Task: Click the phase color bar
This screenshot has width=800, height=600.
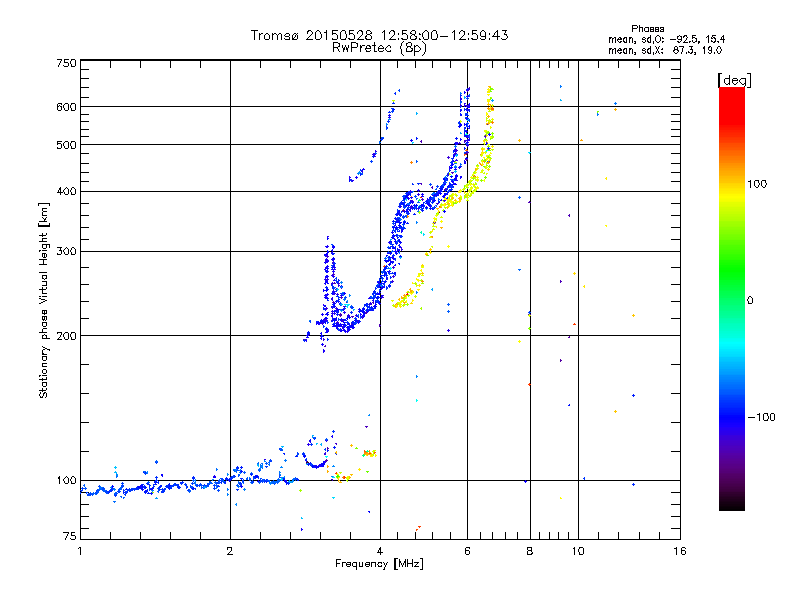Action: (732, 298)
